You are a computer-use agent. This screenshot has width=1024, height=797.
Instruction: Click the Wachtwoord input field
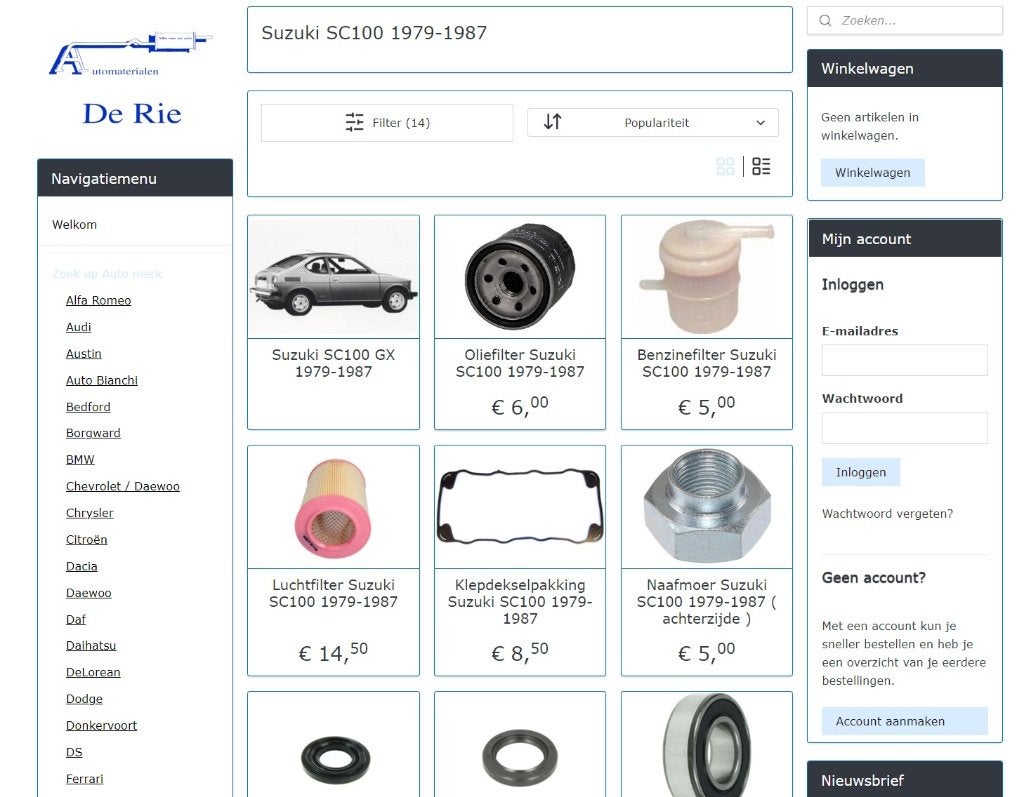tap(904, 428)
